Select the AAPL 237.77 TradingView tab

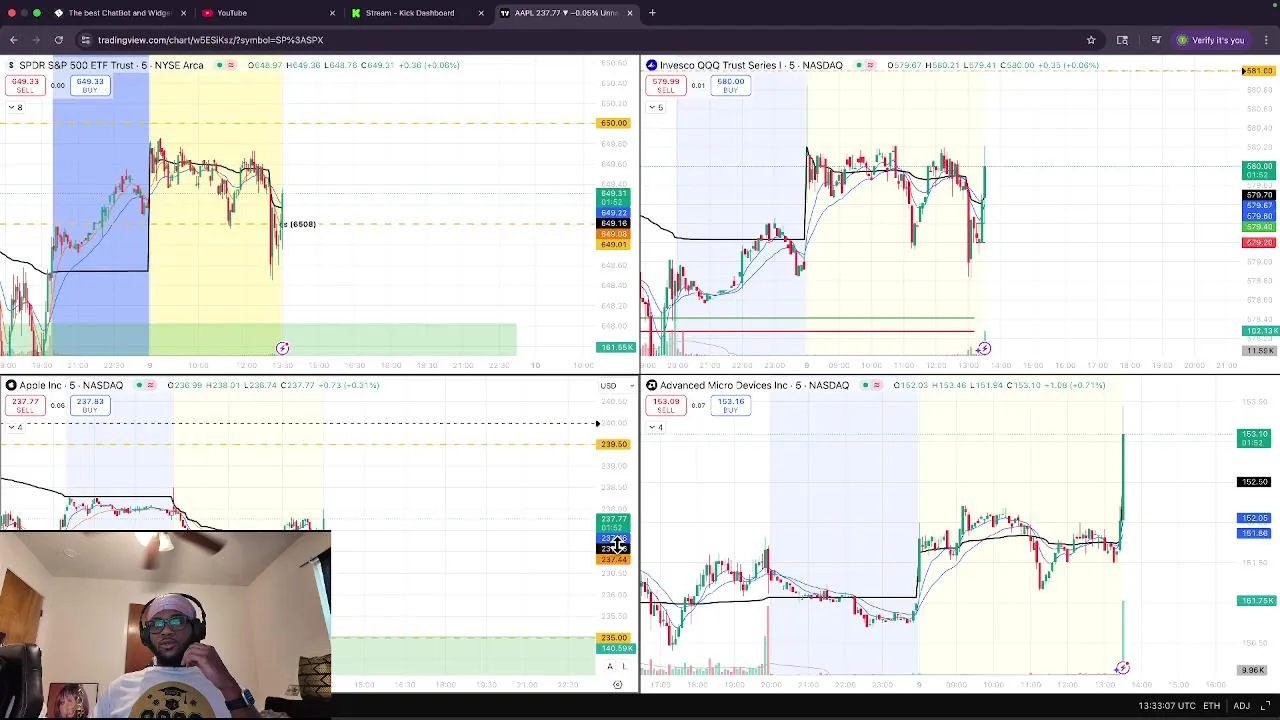tap(565, 13)
